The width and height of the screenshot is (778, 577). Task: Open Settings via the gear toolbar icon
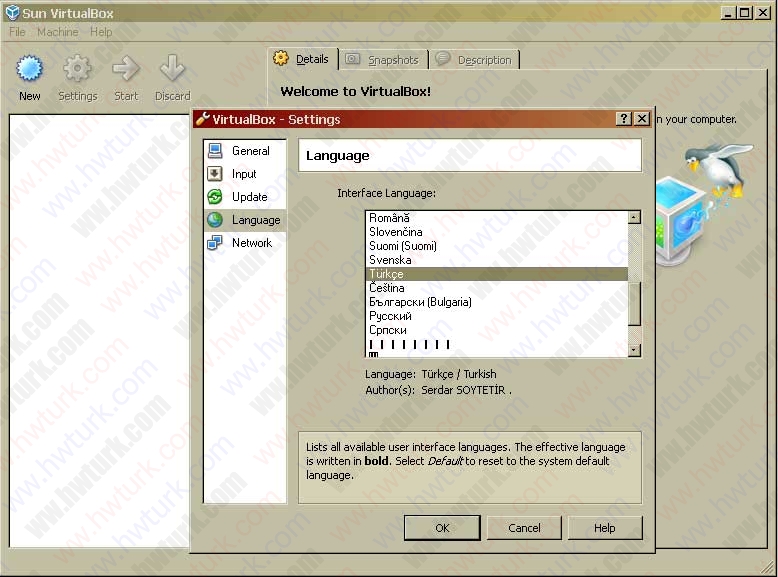pyautogui.click(x=77, y=68)
